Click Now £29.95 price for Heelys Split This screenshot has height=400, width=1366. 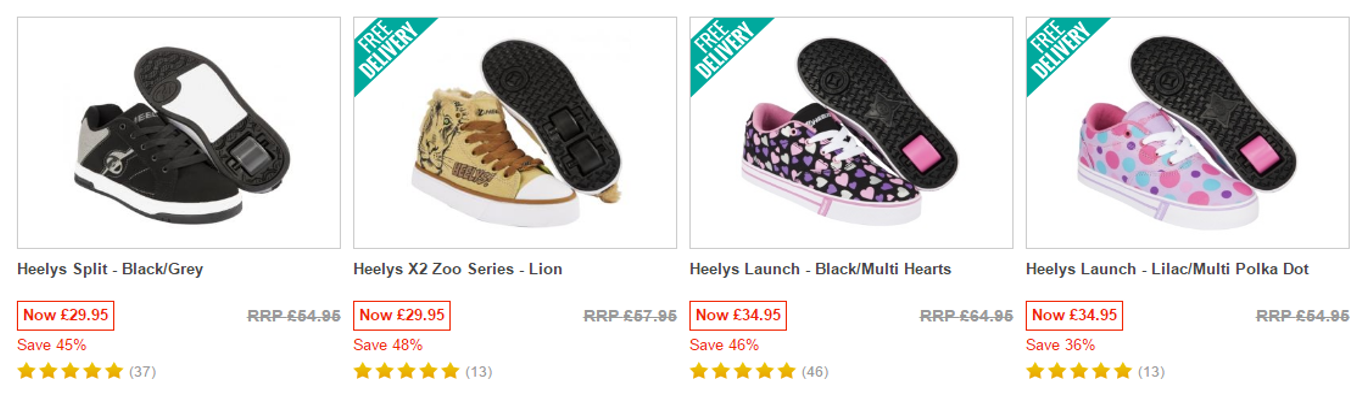(x=65, y=315)
